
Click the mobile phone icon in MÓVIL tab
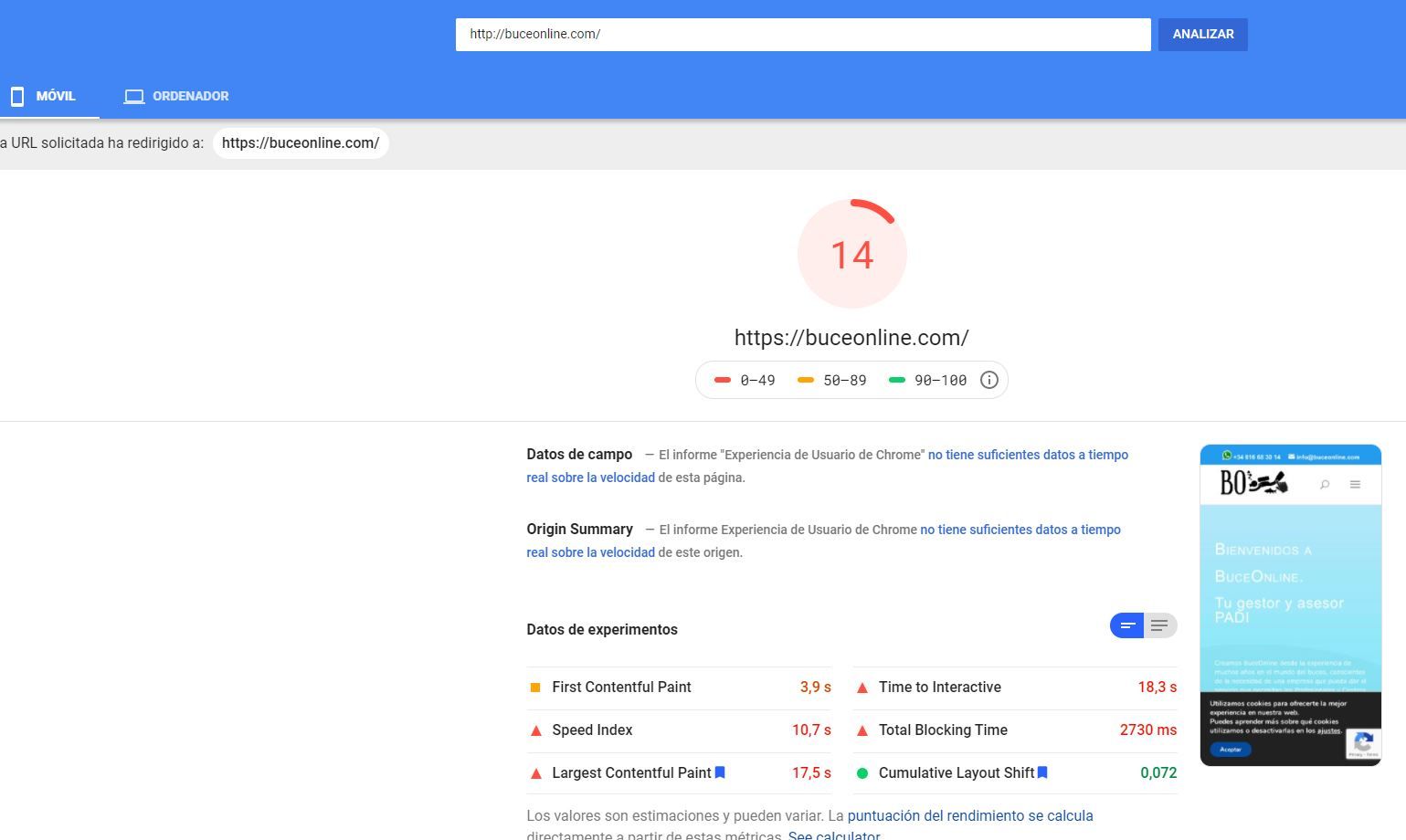click(x=17, y=96)
